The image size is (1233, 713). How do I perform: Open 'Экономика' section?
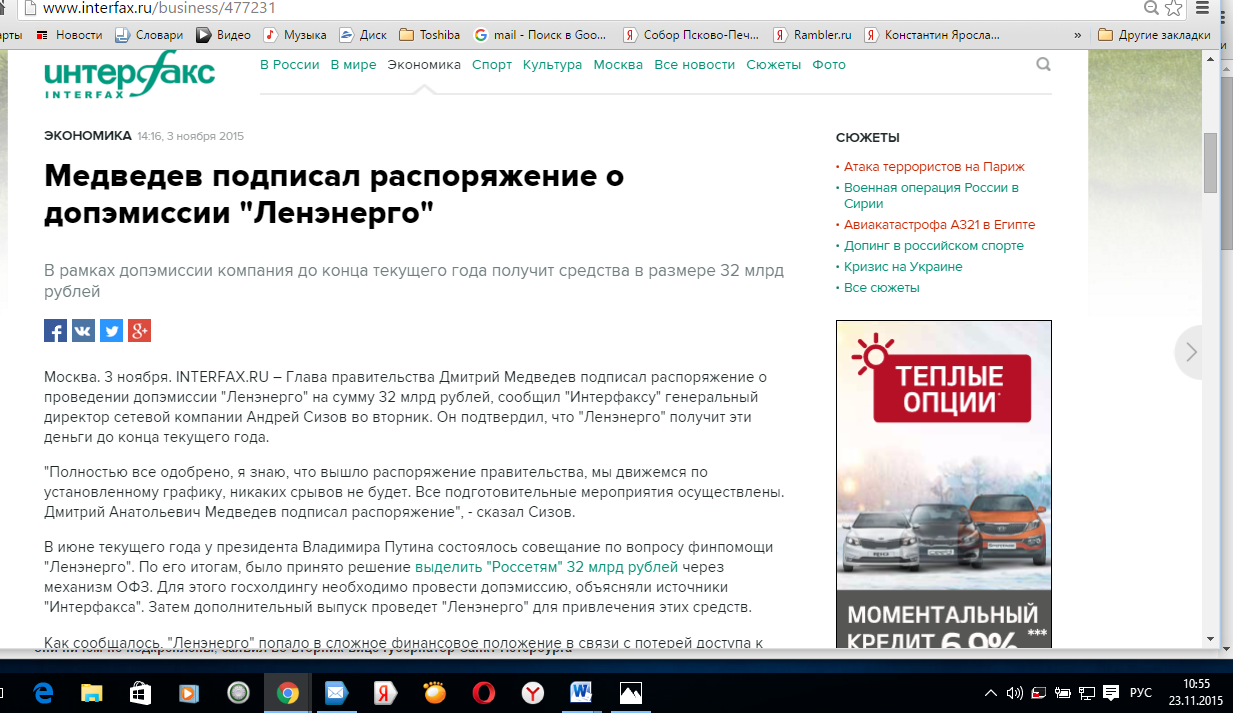[424, 65]
